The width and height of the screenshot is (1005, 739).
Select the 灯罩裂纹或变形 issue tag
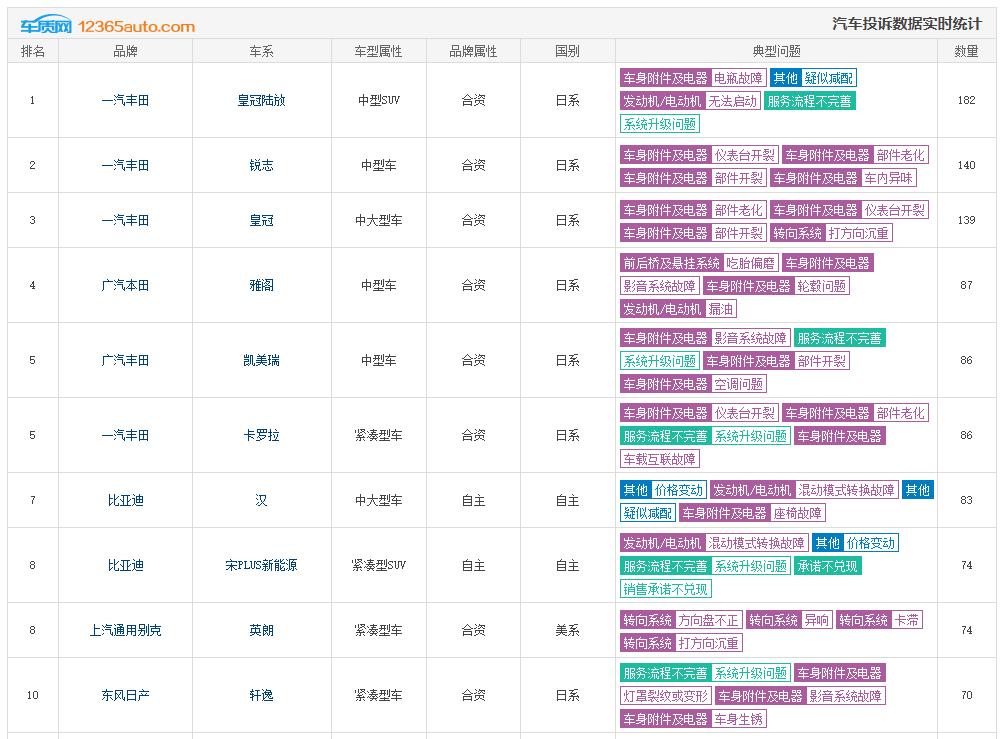coord(665,696)
